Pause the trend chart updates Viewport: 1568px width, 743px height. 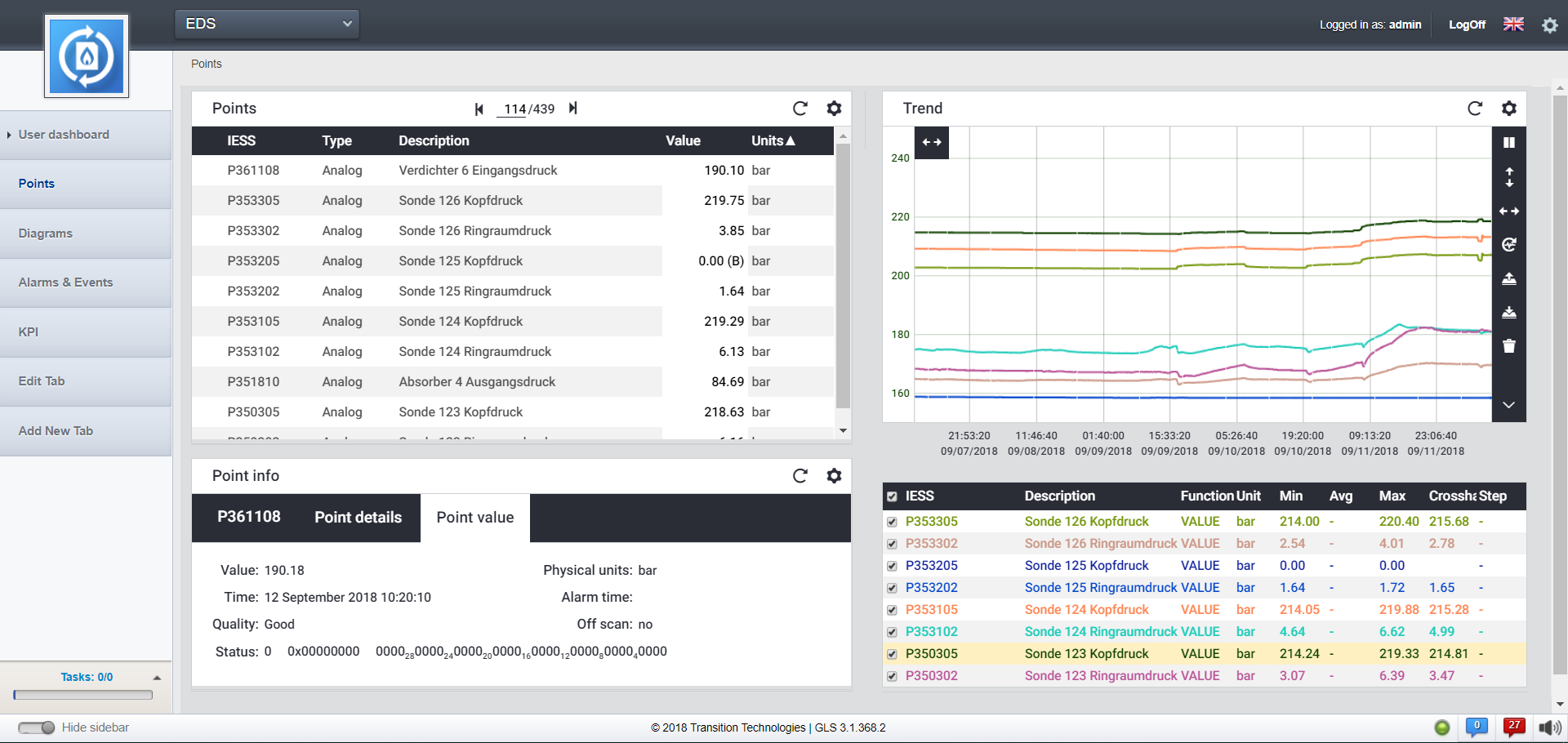pos(1508,143)
